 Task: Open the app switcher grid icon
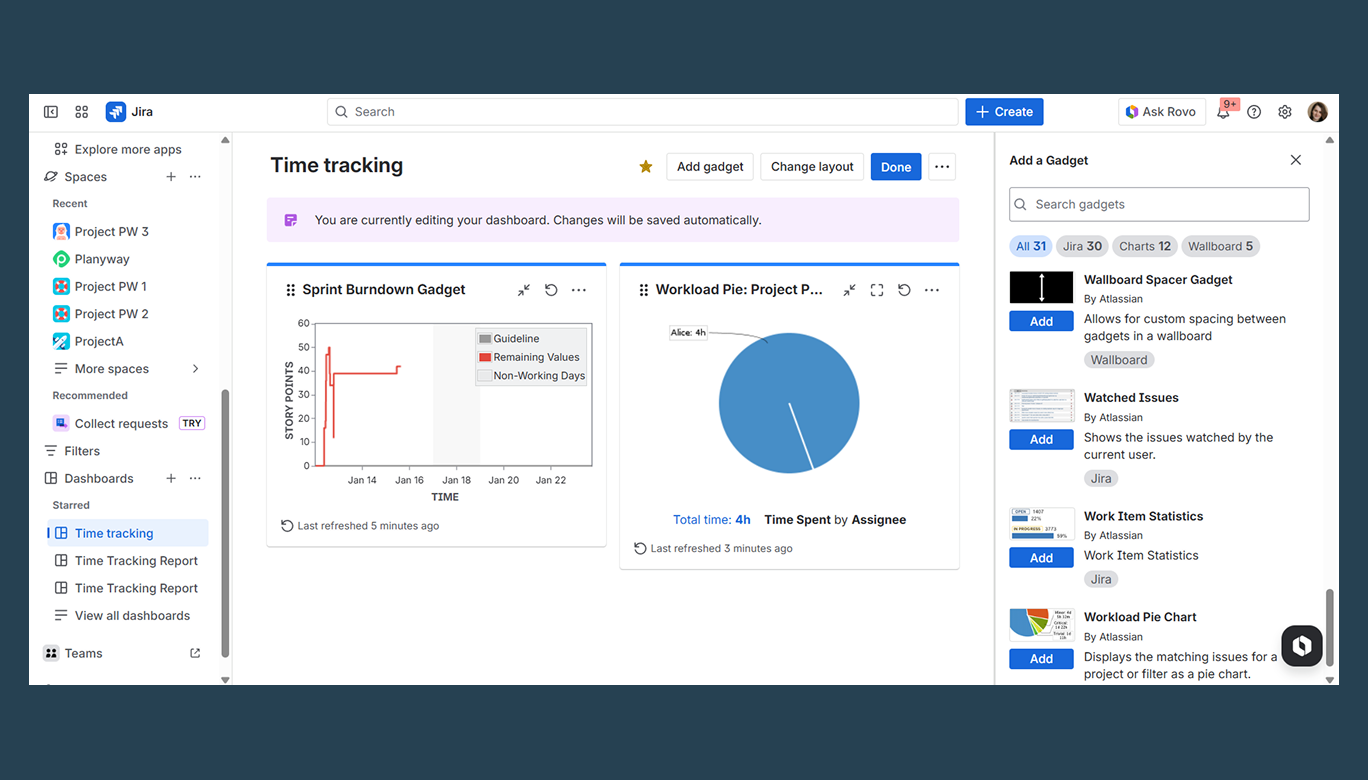click(82, 112)
